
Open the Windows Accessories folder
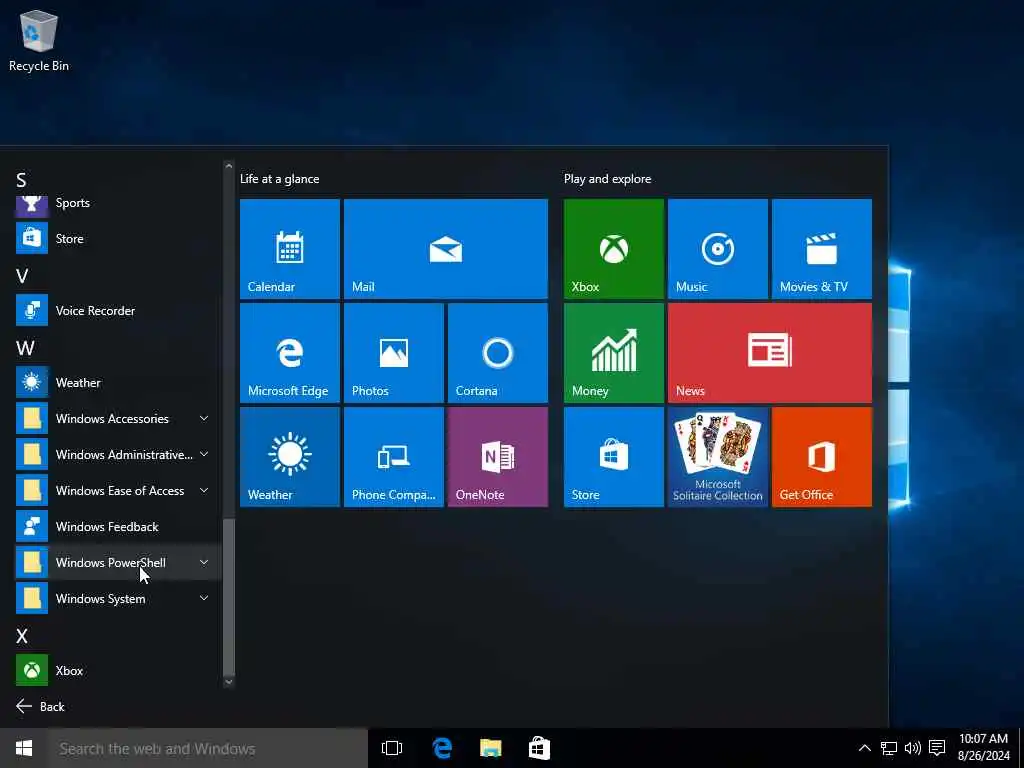118,419
